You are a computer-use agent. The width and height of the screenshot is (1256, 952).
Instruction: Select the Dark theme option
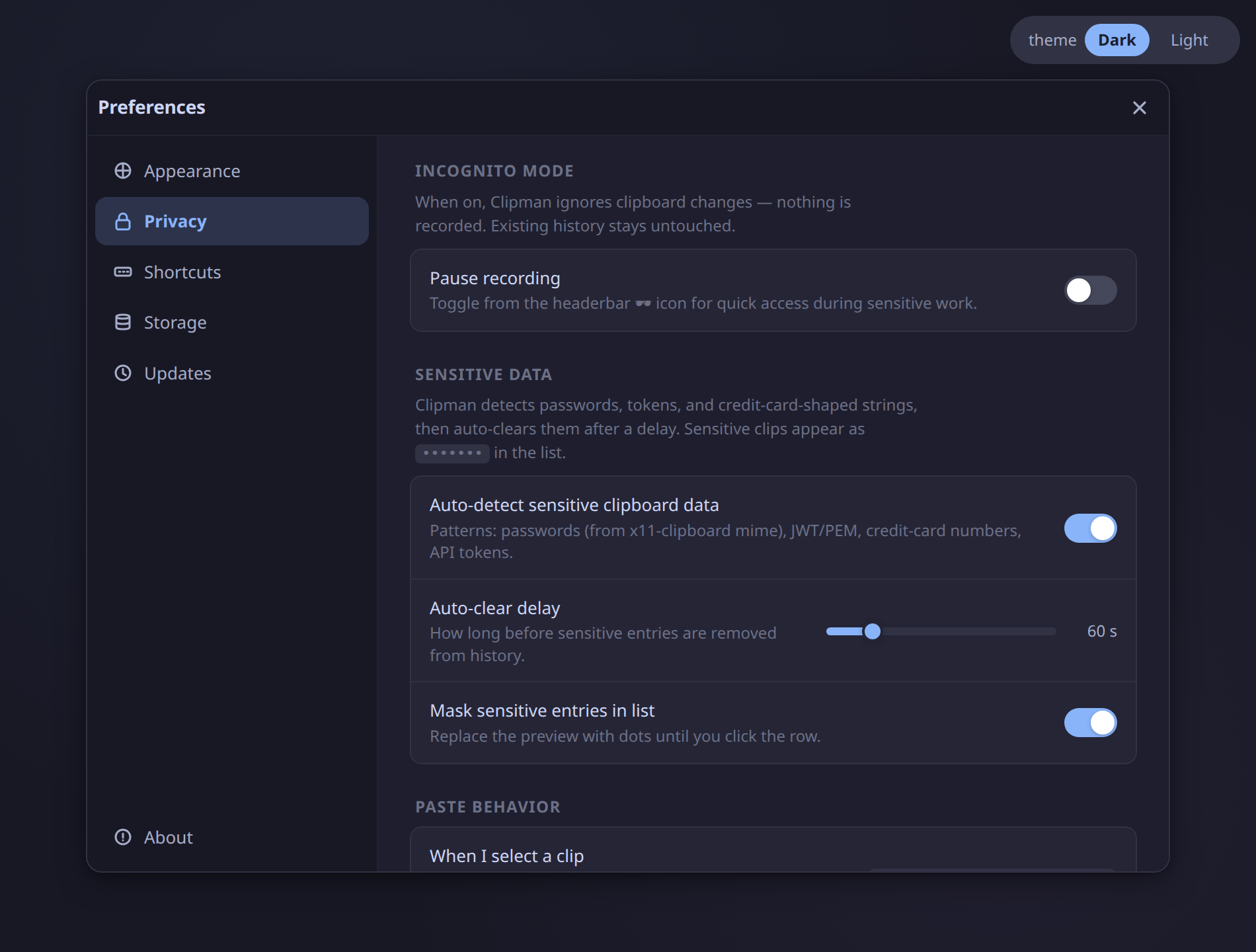[x=1117, y=40]
